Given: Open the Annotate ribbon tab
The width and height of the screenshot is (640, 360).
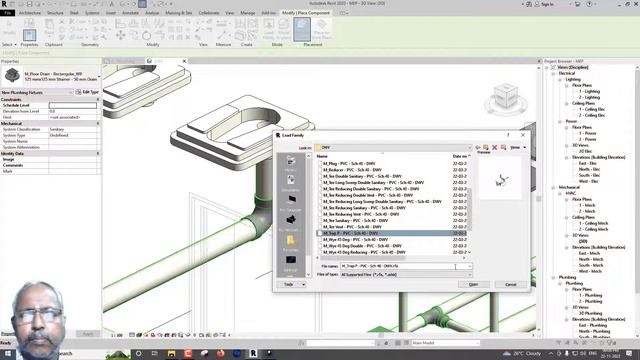Looking at the screenshot, I should click(x=130, y=13).
